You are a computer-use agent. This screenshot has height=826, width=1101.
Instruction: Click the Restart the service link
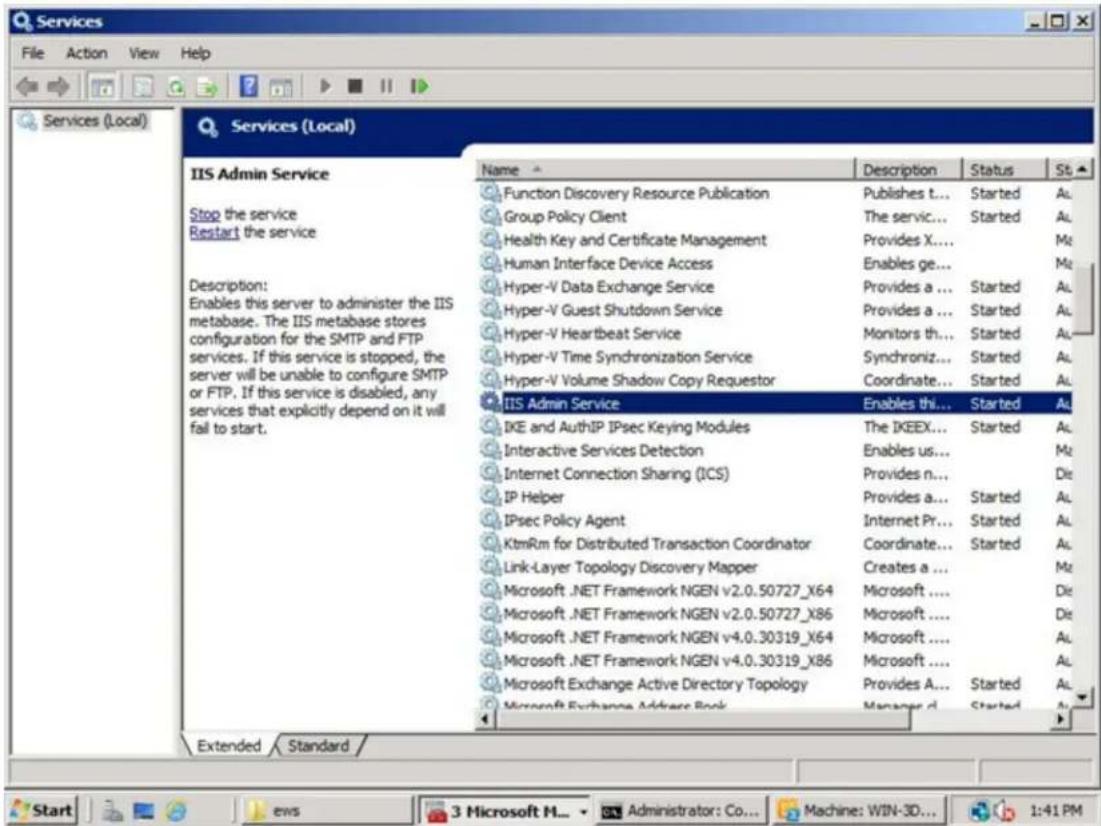(x=214, y=232)
